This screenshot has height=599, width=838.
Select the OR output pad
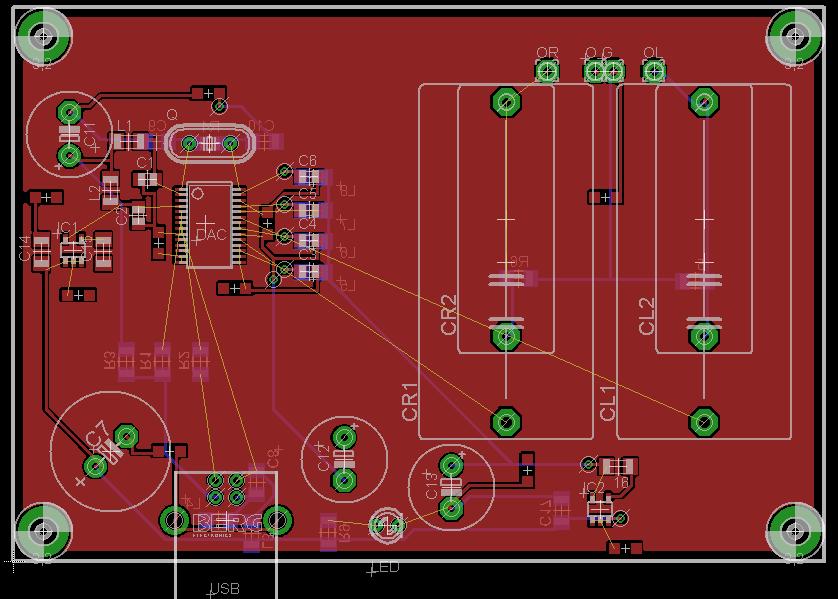coord(547,71)
